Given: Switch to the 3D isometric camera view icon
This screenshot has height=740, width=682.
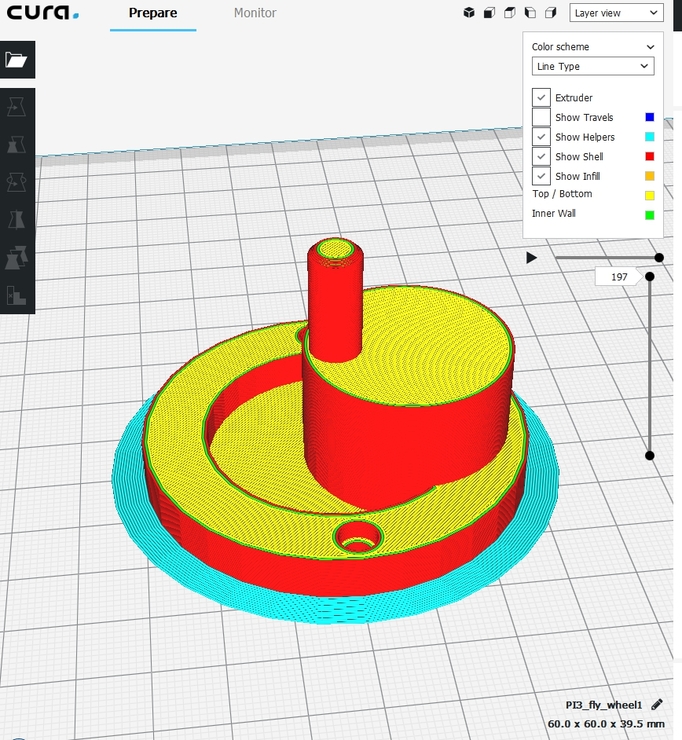Looking at the screenshot, I should pyautogui.click(x=469, y=13).
